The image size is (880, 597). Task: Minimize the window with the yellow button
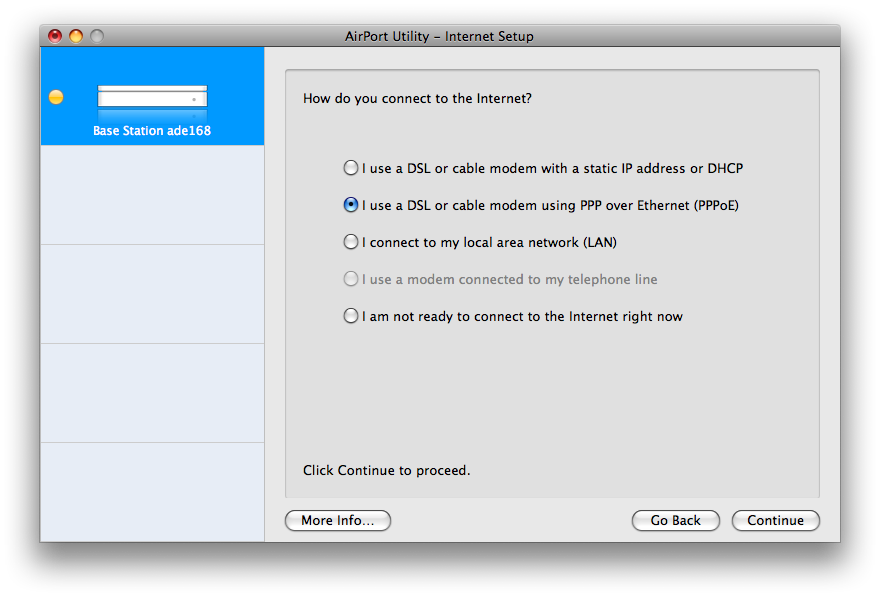76,36
